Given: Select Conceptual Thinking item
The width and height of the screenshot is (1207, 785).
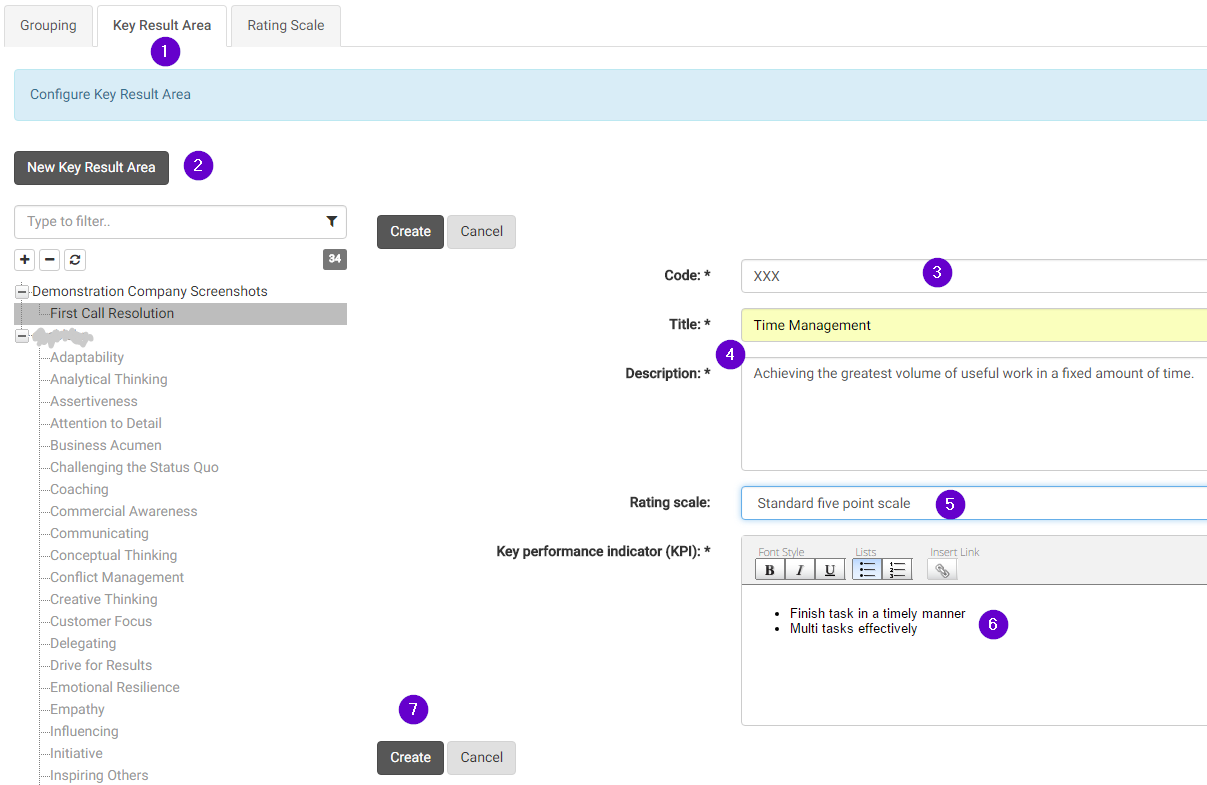Looking at the screenshot, I should pyautogui.click(x=114, y=556).
